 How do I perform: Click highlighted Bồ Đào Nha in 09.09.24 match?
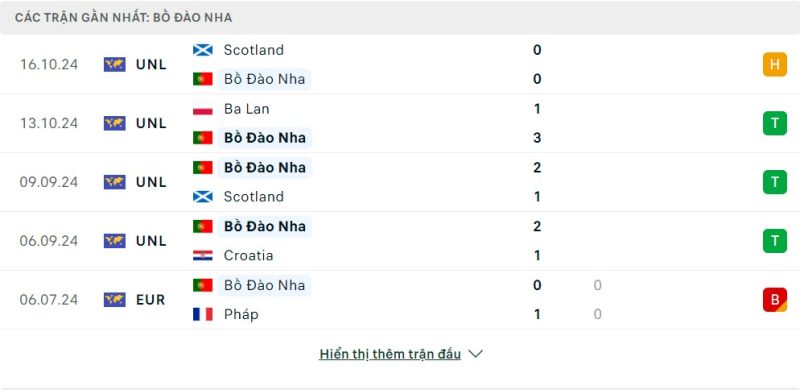point(264,167)
